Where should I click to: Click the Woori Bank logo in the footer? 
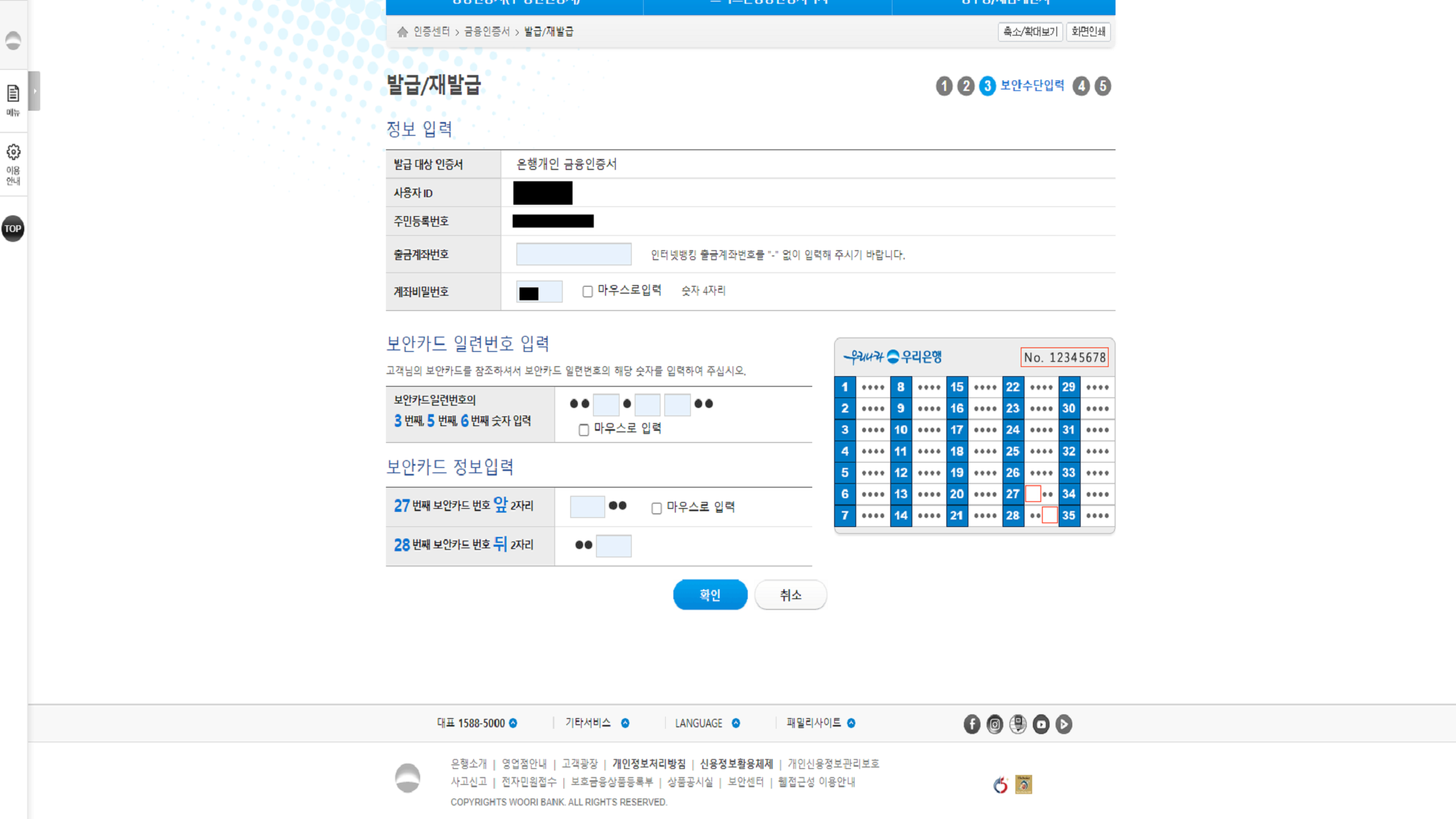(x=407, y=777)
